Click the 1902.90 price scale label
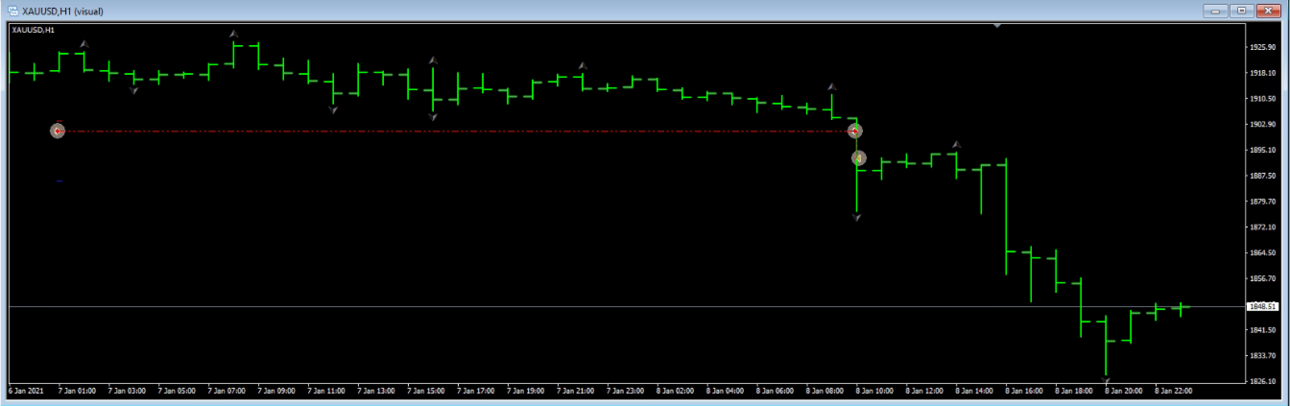 (1261, 124)
